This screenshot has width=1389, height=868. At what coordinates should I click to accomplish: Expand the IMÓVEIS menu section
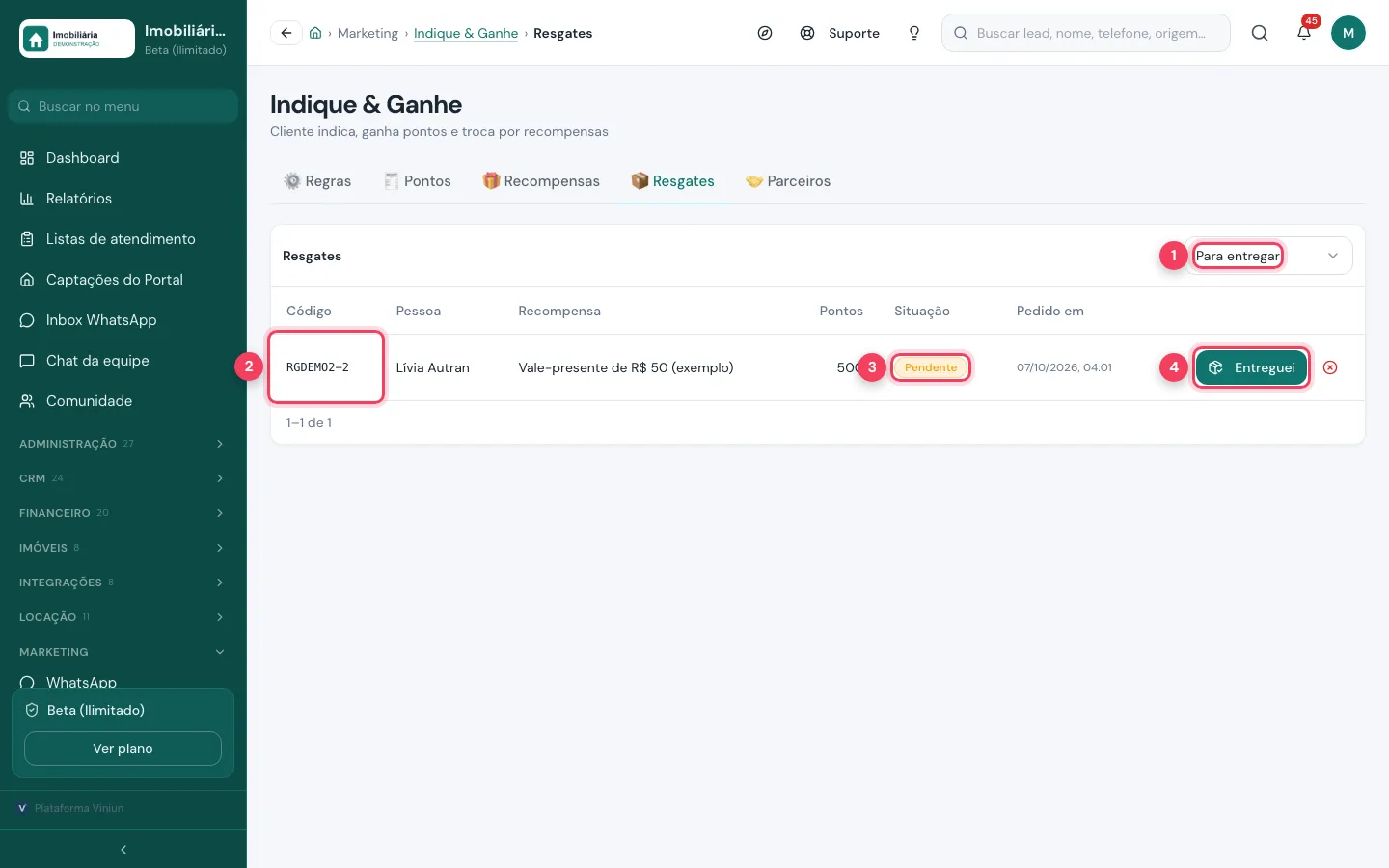point(123,548)
